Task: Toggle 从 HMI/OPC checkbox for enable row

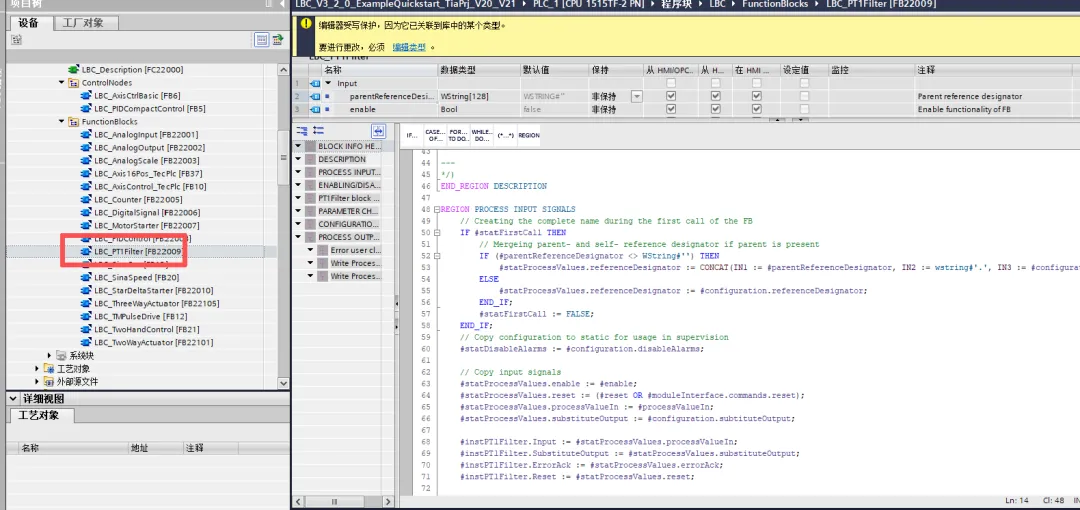Action: click(671, 109)
